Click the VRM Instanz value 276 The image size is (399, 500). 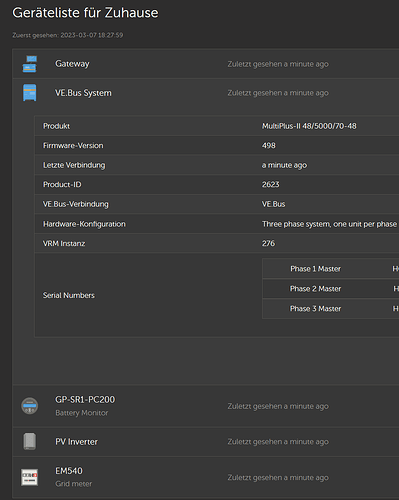coord(268,243)
